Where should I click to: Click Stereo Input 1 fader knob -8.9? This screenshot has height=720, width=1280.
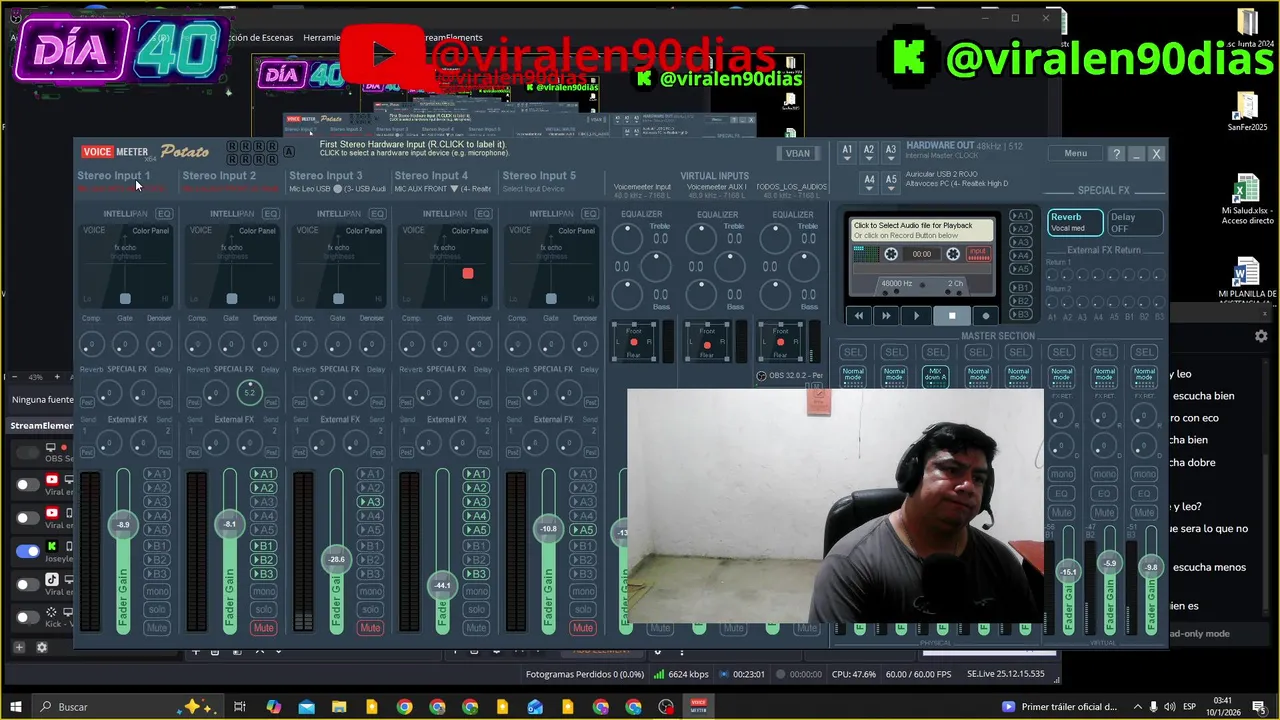pyautogui.click(x=123, y=525)
